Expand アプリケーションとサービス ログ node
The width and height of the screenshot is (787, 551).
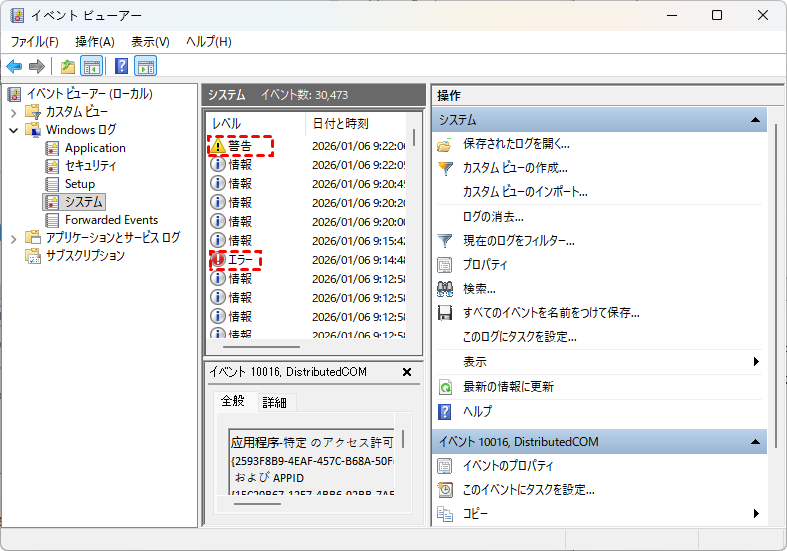pos(13,238)
